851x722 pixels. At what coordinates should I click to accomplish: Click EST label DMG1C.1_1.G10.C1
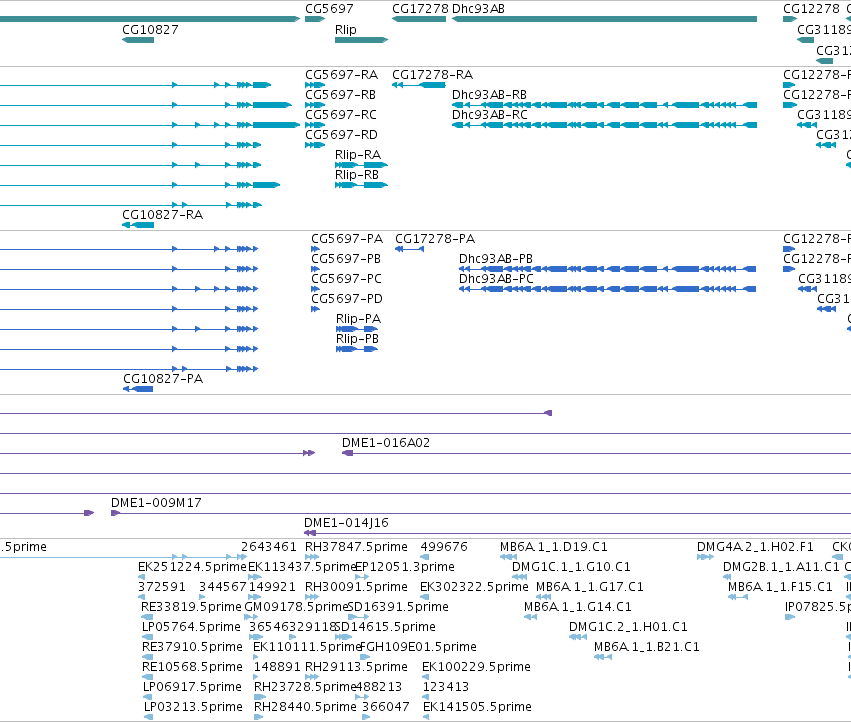point(571,567)
